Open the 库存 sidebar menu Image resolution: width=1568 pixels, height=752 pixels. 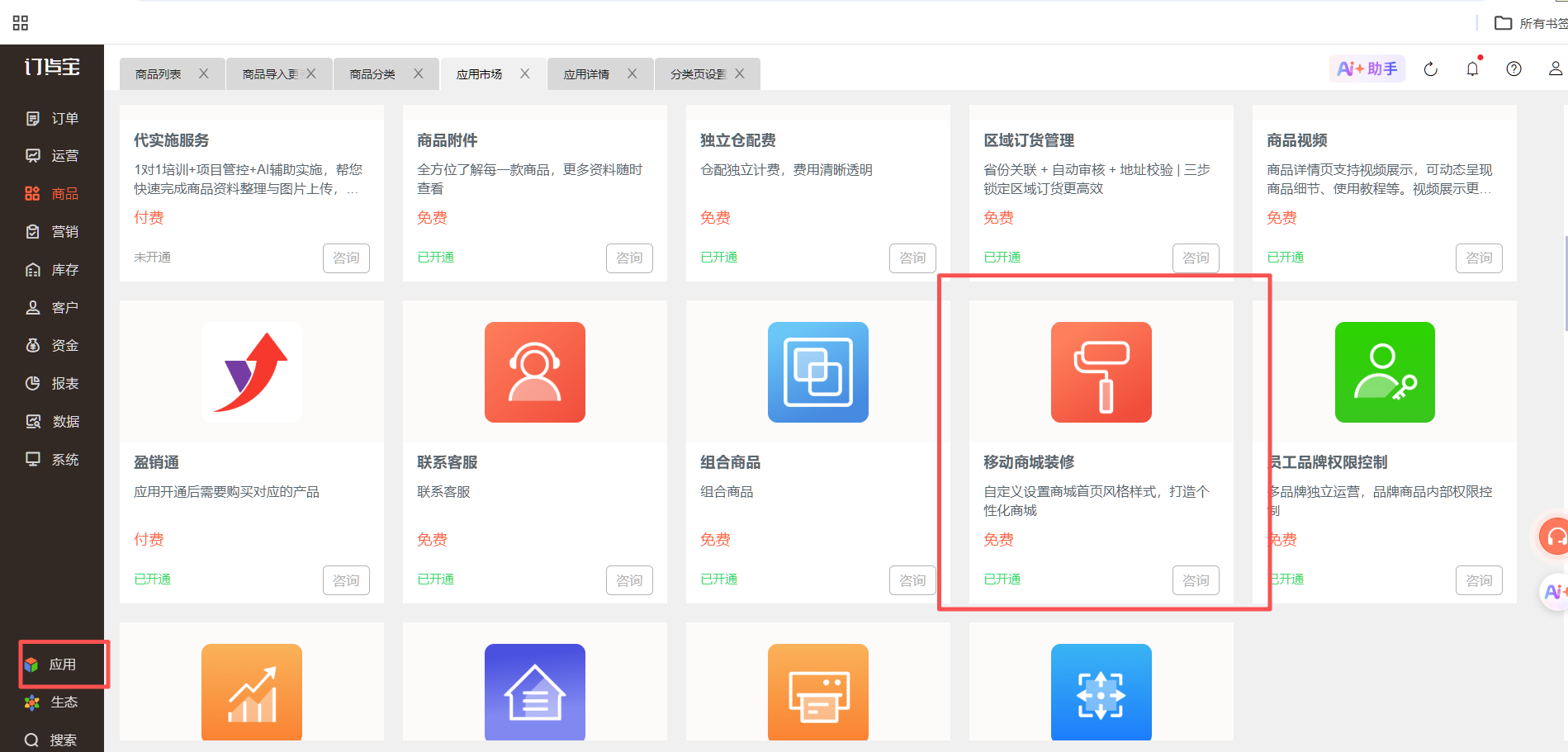(52, 270)
